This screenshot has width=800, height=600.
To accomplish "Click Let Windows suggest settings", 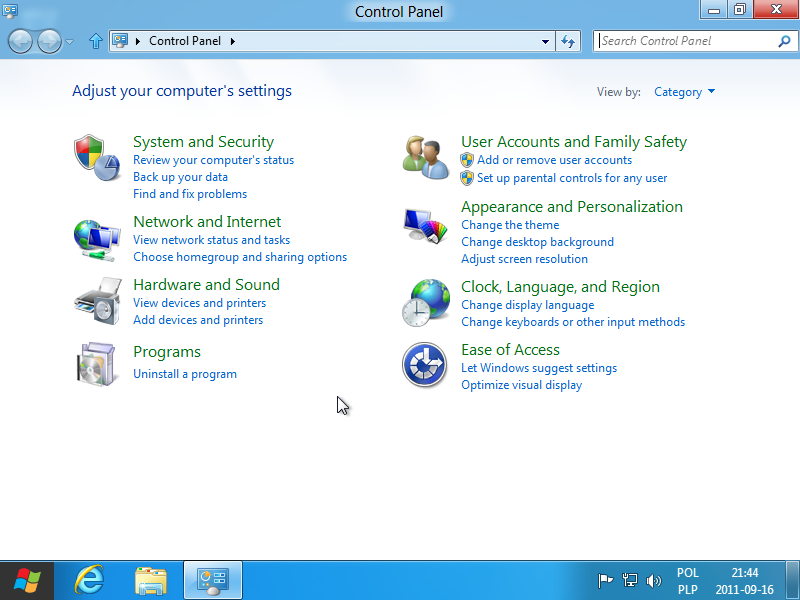I will (539, 368).
